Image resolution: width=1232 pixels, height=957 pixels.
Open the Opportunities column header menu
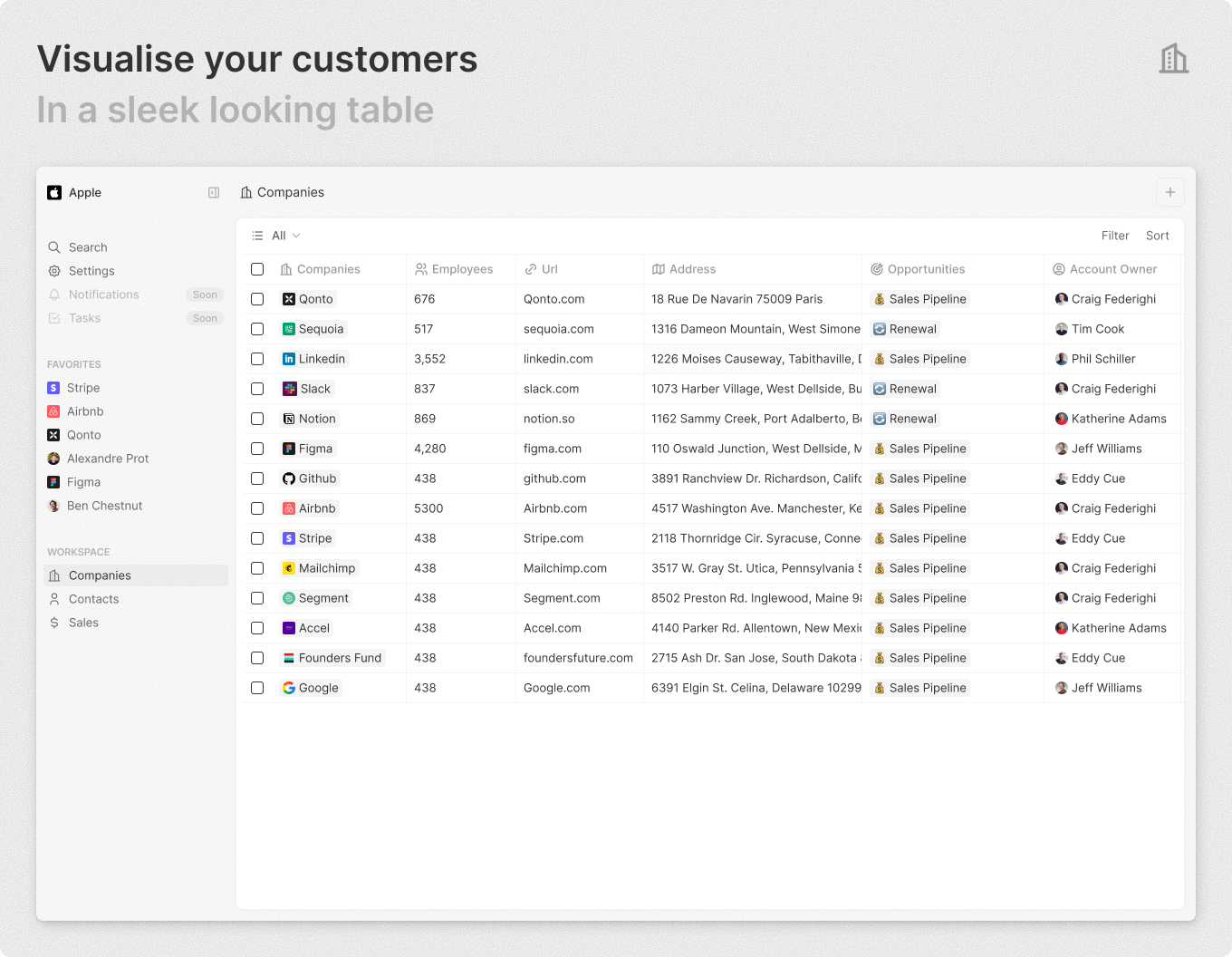(925, 269)
